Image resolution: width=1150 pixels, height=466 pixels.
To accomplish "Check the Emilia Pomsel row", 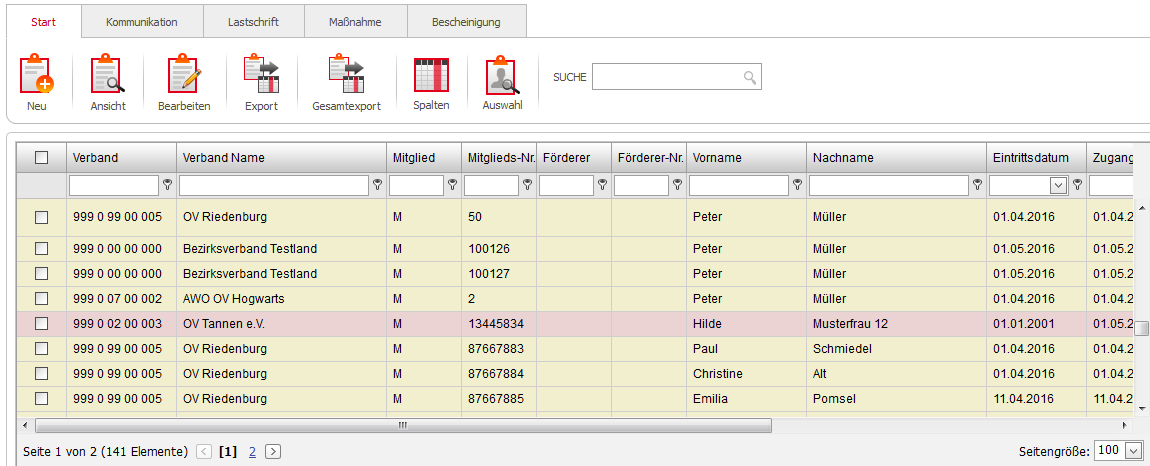I will 42,398.
